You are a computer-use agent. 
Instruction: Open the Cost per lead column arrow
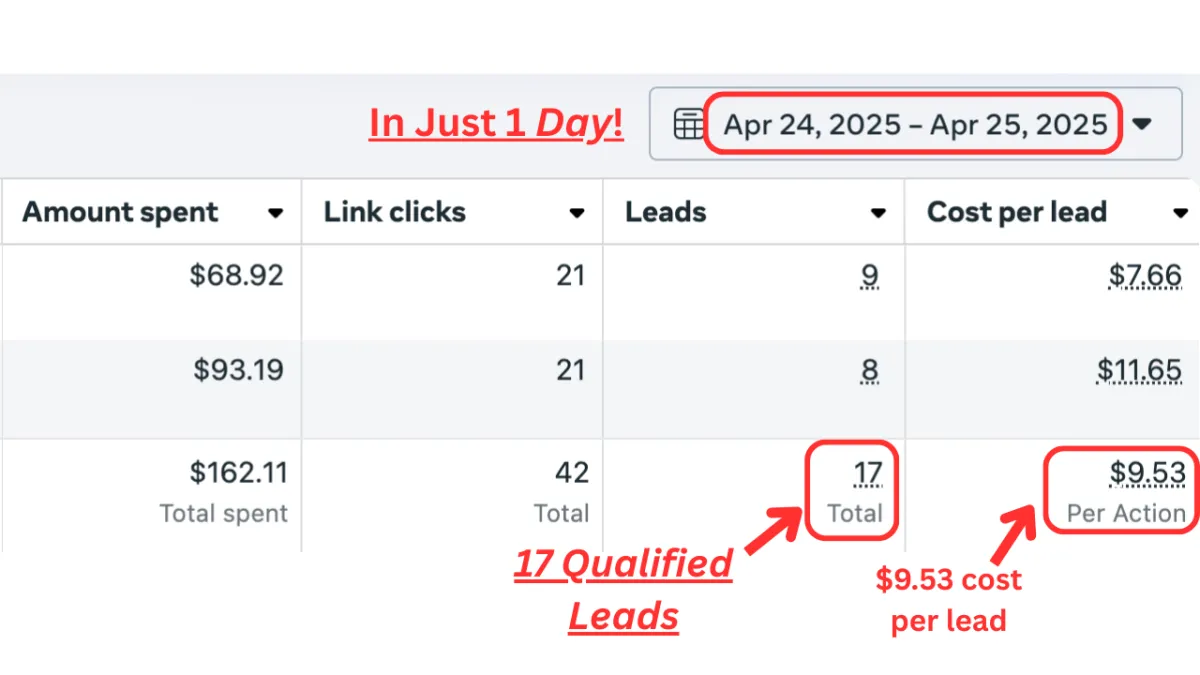point(1180,213)
